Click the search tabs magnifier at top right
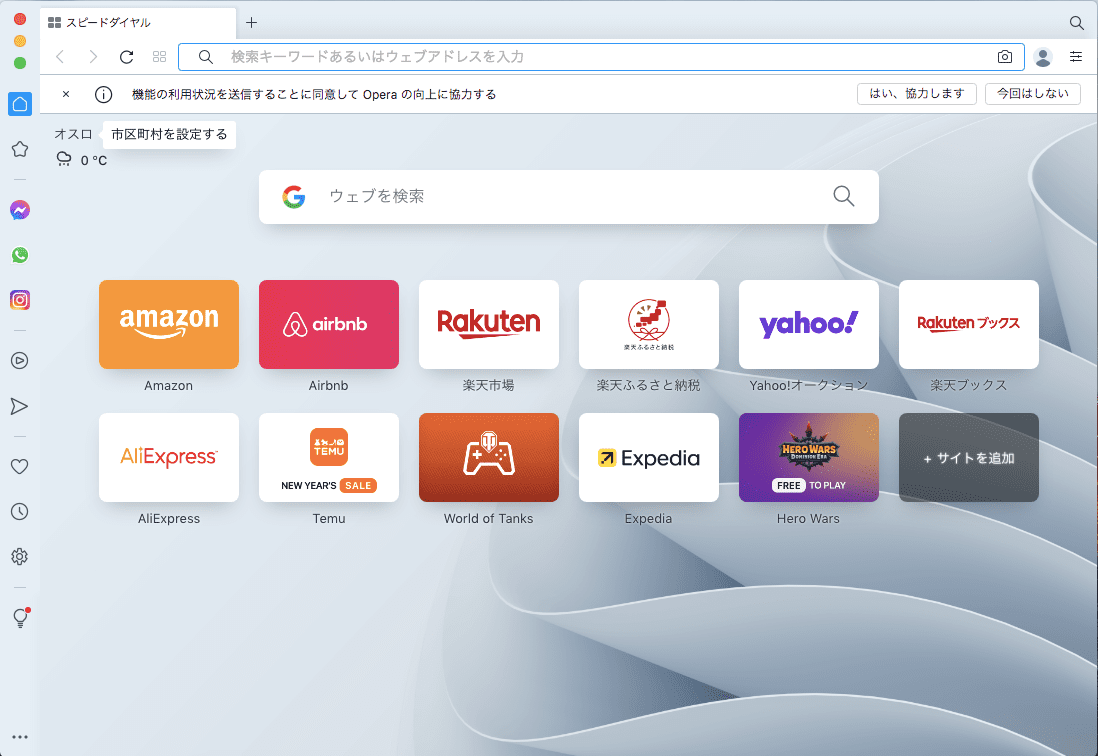Image resolution: width=1098 pixels, height=756 pixels. click(x=1077, y=22)
